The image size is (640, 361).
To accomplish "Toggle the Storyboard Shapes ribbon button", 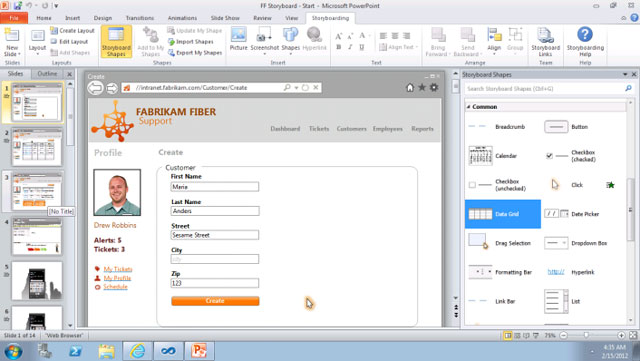I will pyautogui.click(x=116, y=42).
